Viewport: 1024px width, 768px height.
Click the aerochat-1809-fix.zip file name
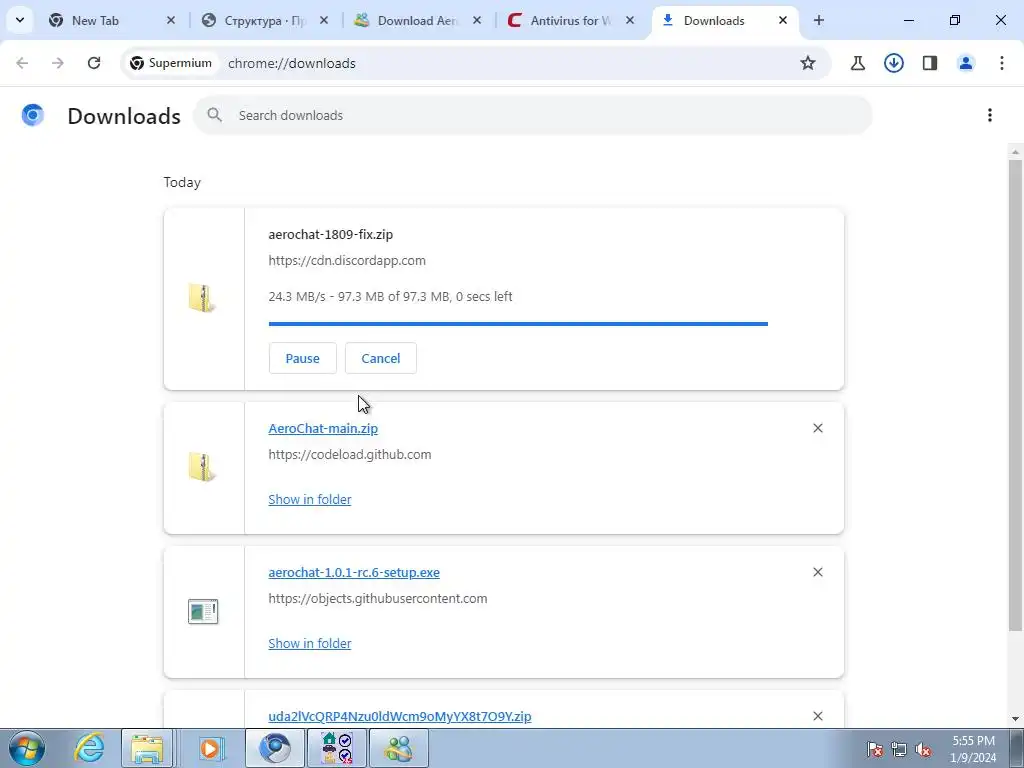(x=330, y=234)
